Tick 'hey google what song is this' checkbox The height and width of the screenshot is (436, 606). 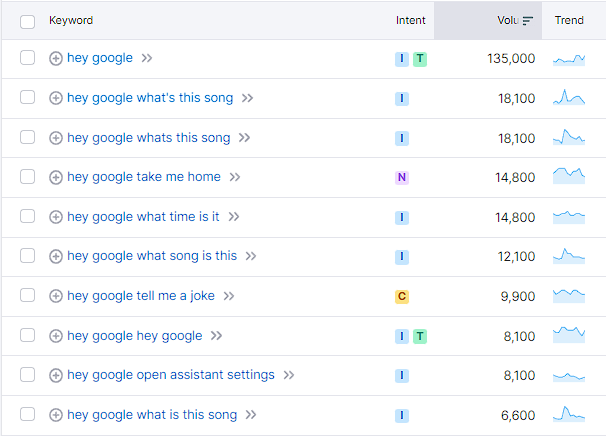27,255
